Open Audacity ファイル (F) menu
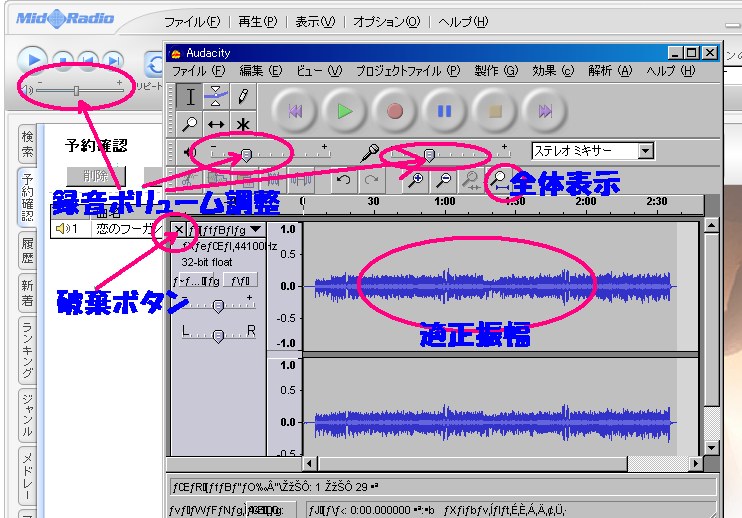Image resolution: width=742 pixels, height=518 pixels. 198,71
